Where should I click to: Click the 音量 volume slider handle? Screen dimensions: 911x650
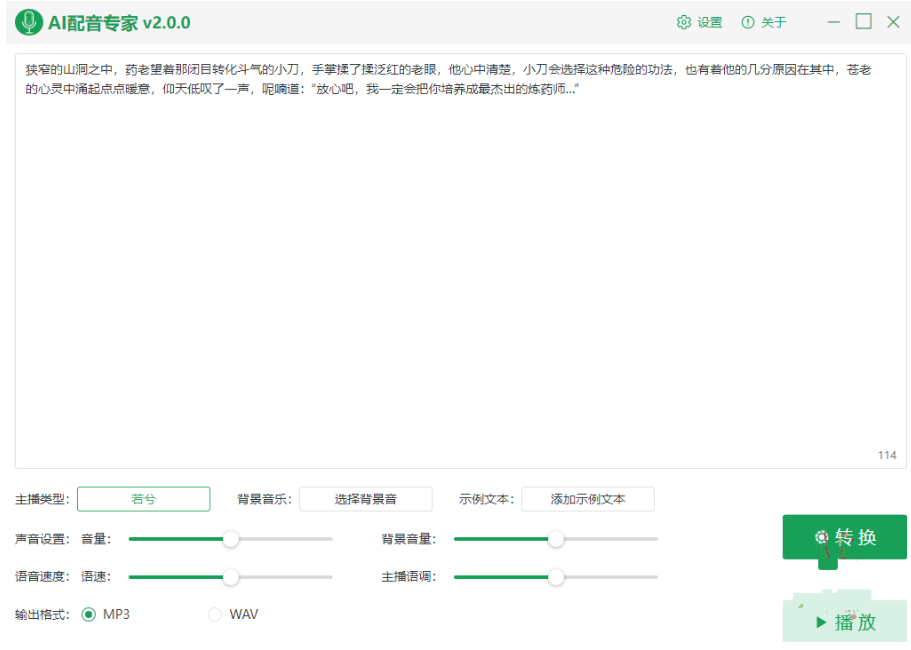tap(231, 539)
